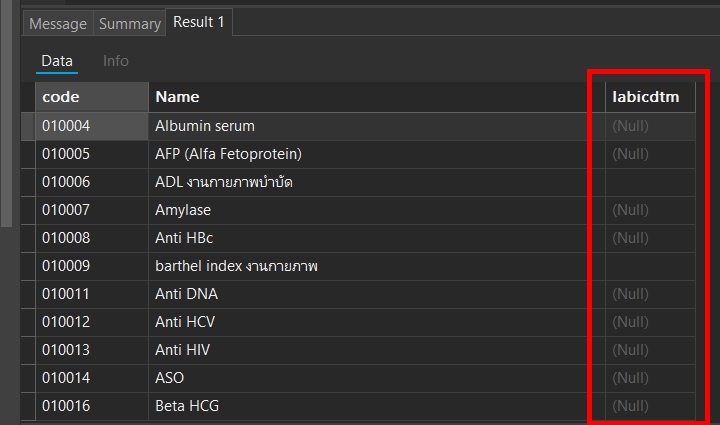Viewport: 720px width, 425px height.
Task: Click the code column header
Action: pyautogui.click(x=92, y=97)
